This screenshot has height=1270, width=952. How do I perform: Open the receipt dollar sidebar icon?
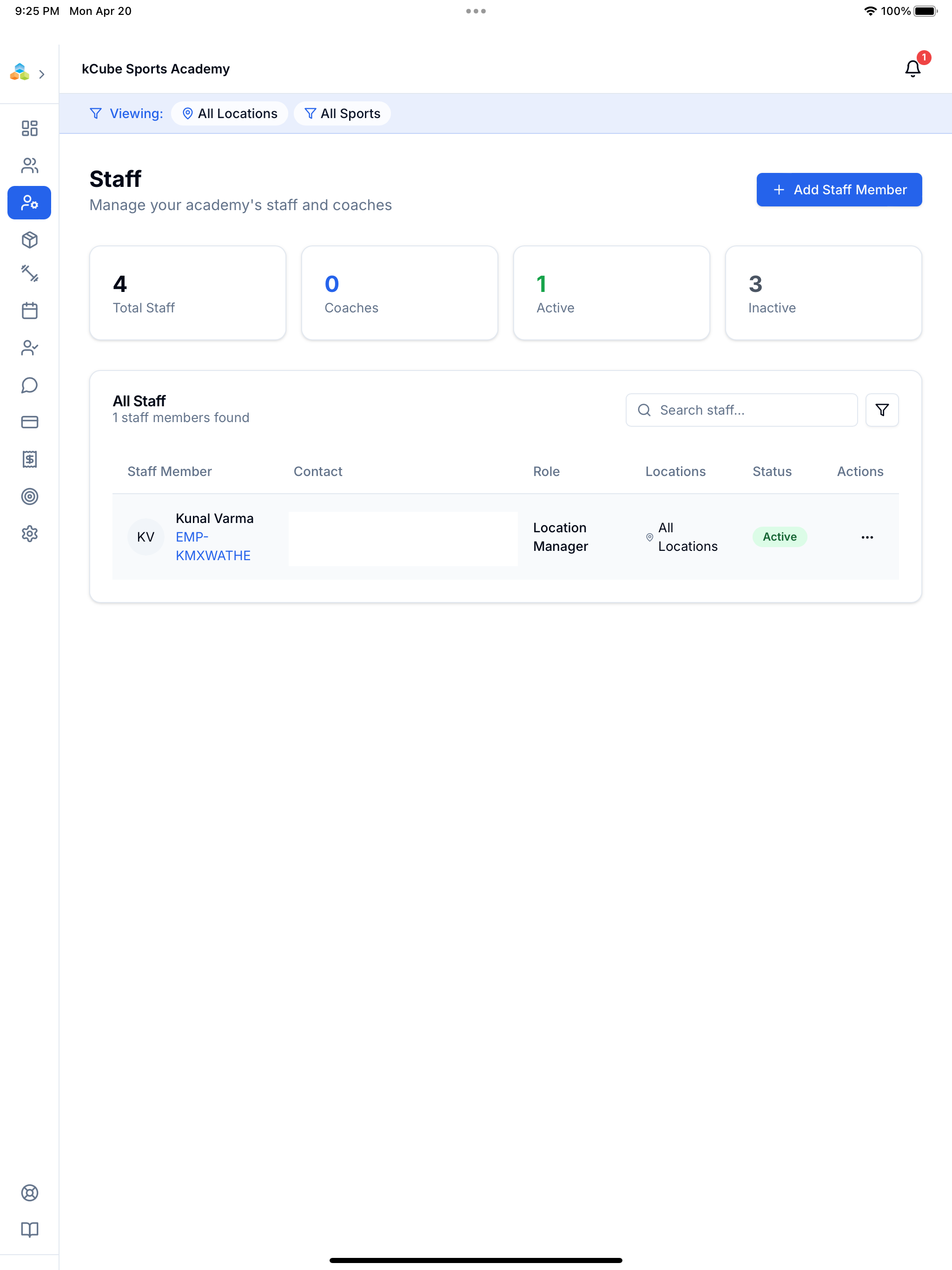click(x=29, y=459)
